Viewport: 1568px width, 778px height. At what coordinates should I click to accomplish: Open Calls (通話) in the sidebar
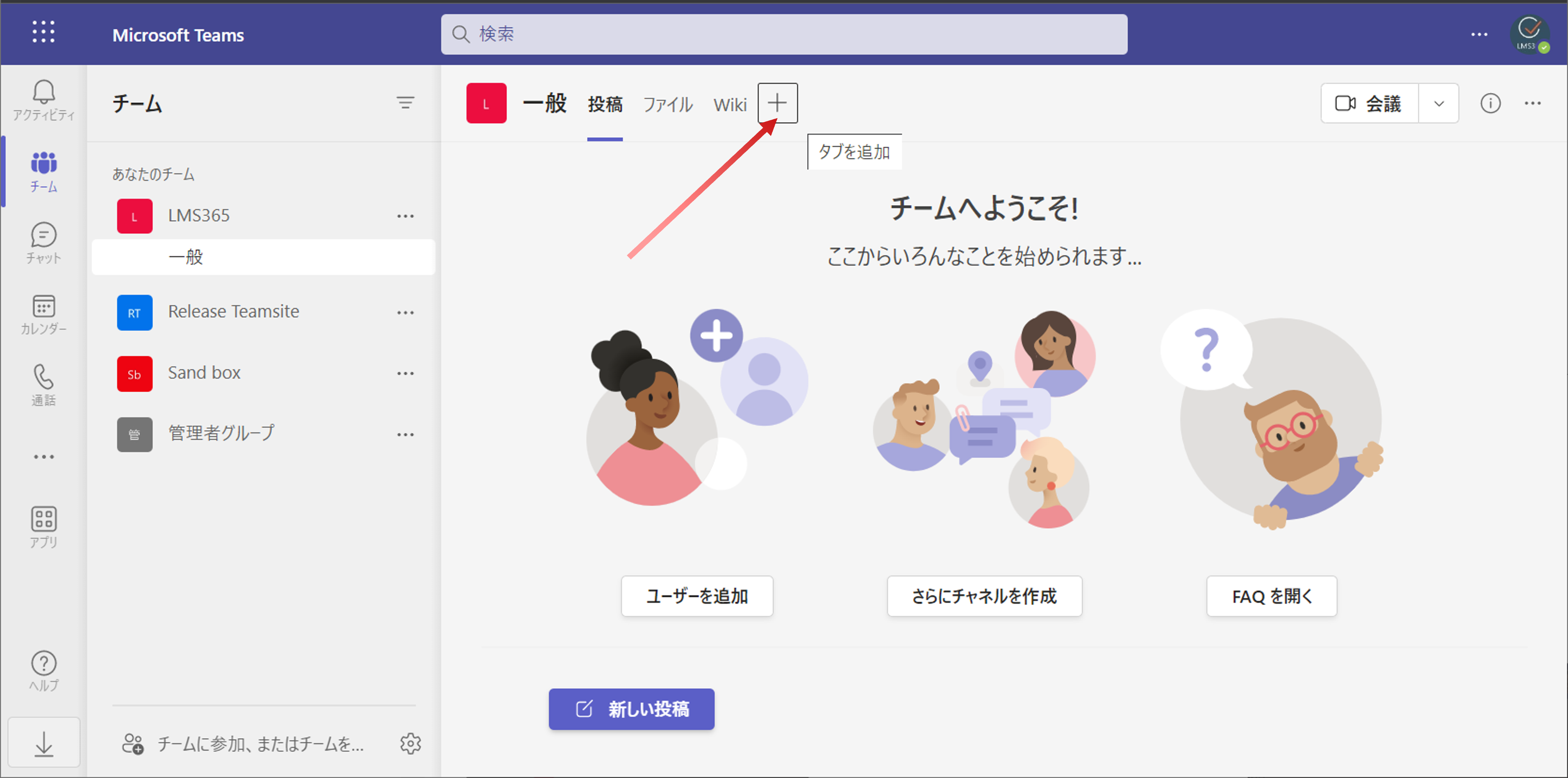click(x=43, y=385)
